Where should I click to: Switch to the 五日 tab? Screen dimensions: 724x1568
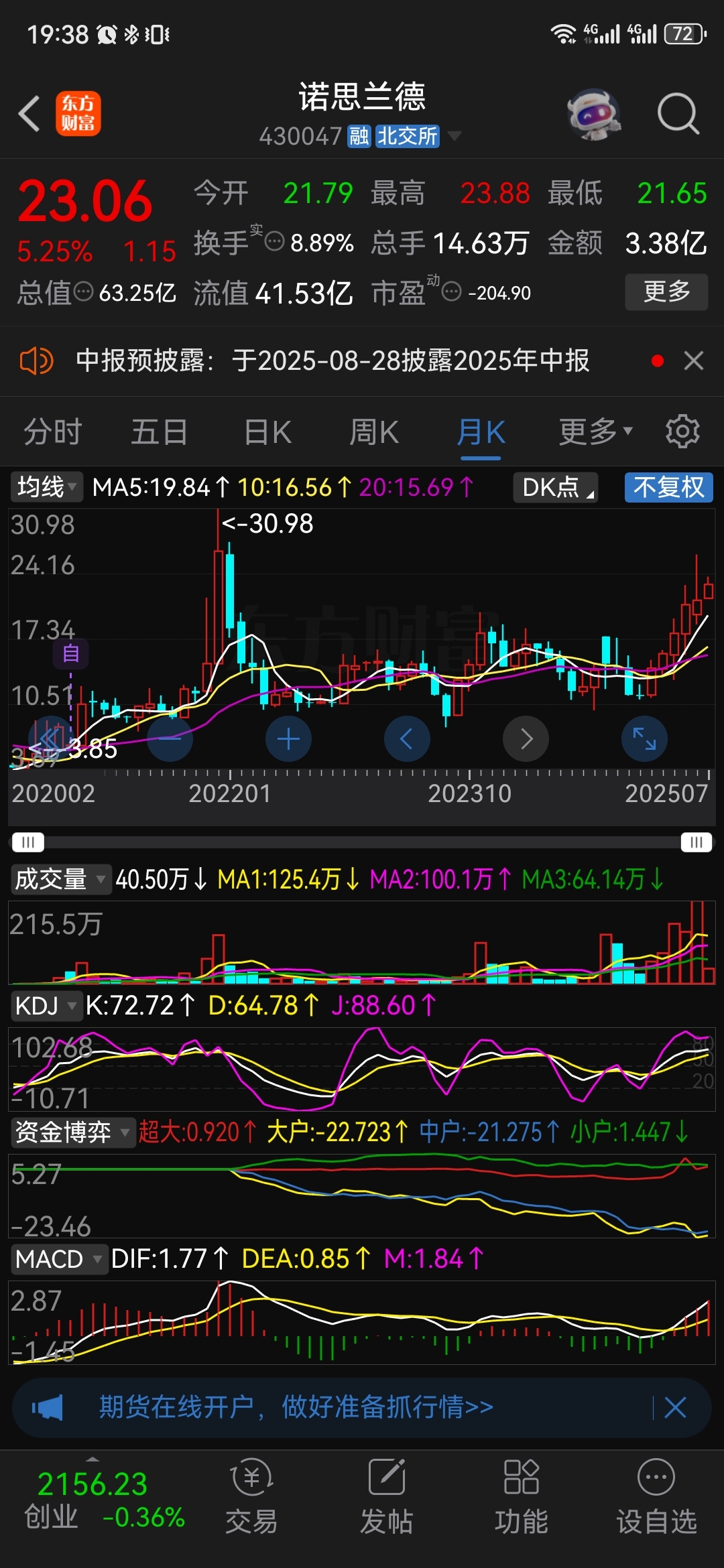point(160,432)
